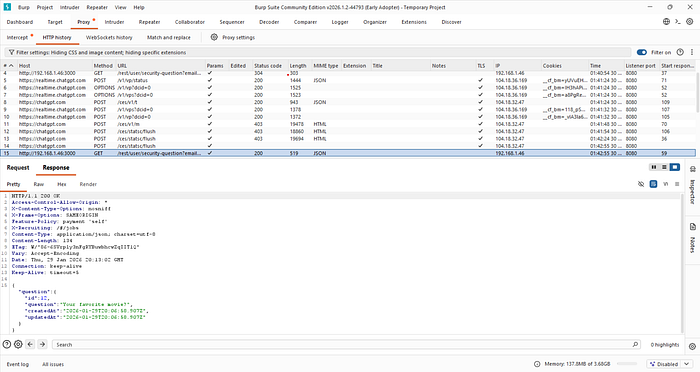Image resolution: width=700 pixels, height=372 pixels.
Task: Select the tabbed request/response layout
Action: coord(675,167)
